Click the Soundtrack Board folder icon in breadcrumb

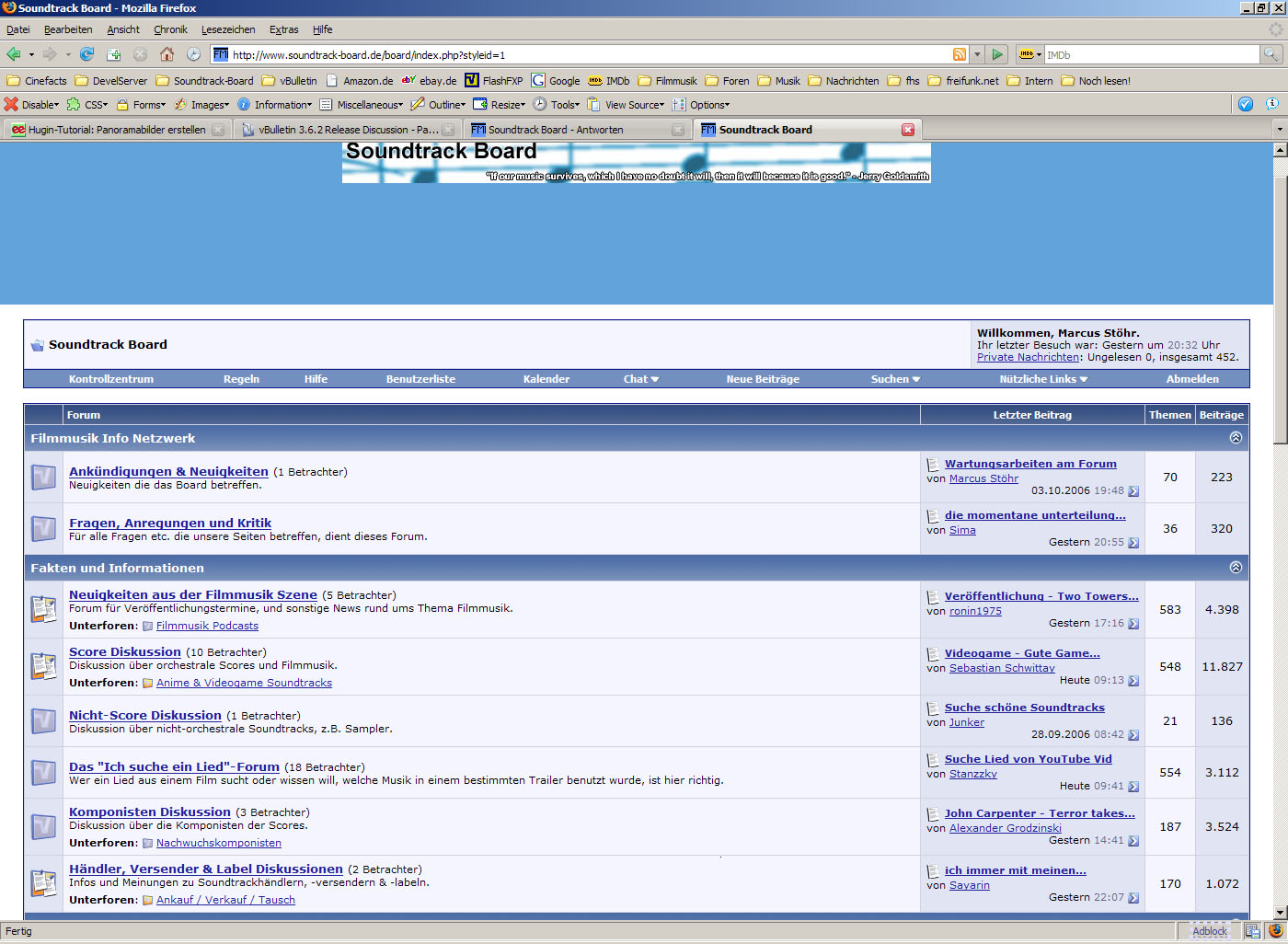click(x=38, y=345)
